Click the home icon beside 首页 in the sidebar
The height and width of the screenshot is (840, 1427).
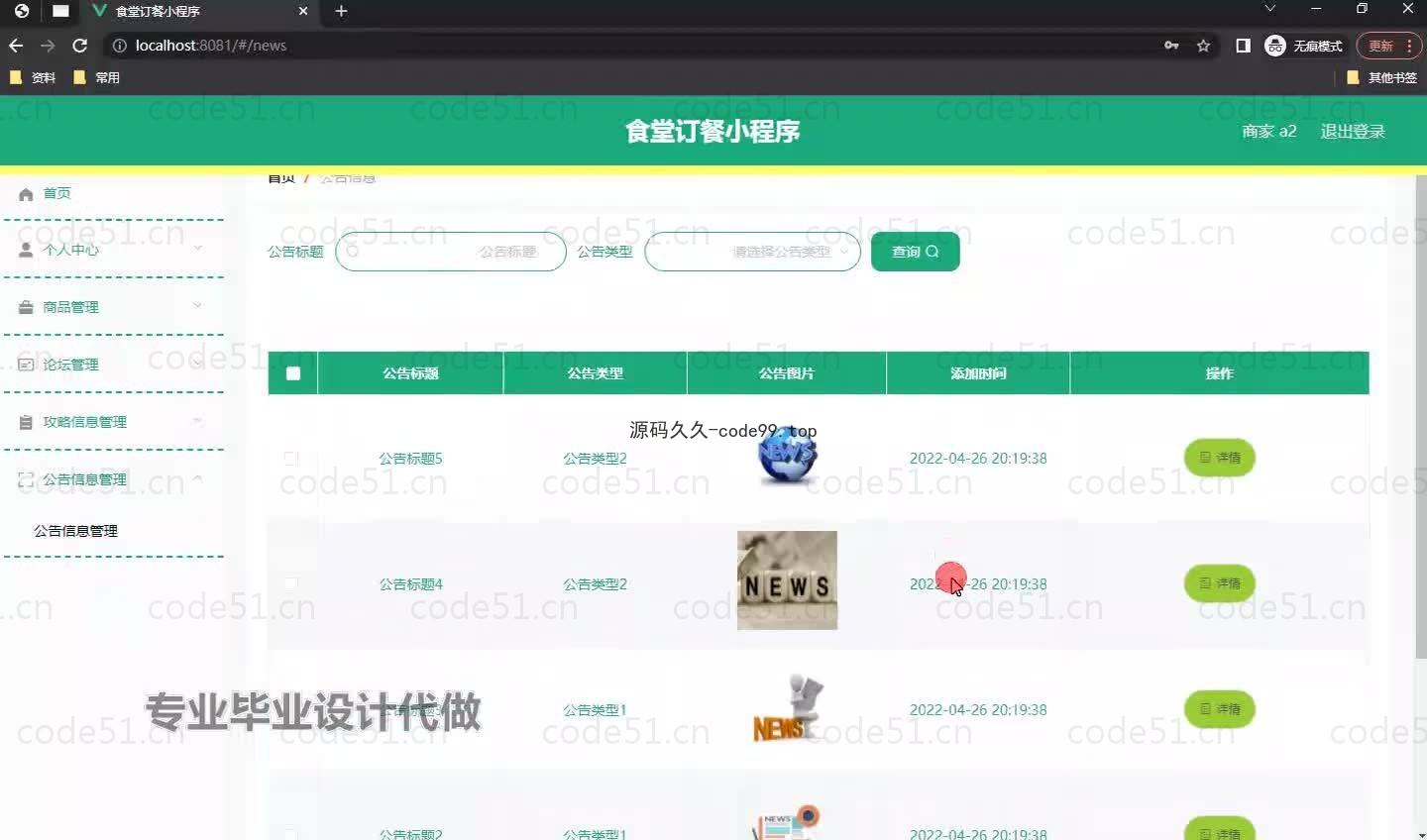(26, 194)
